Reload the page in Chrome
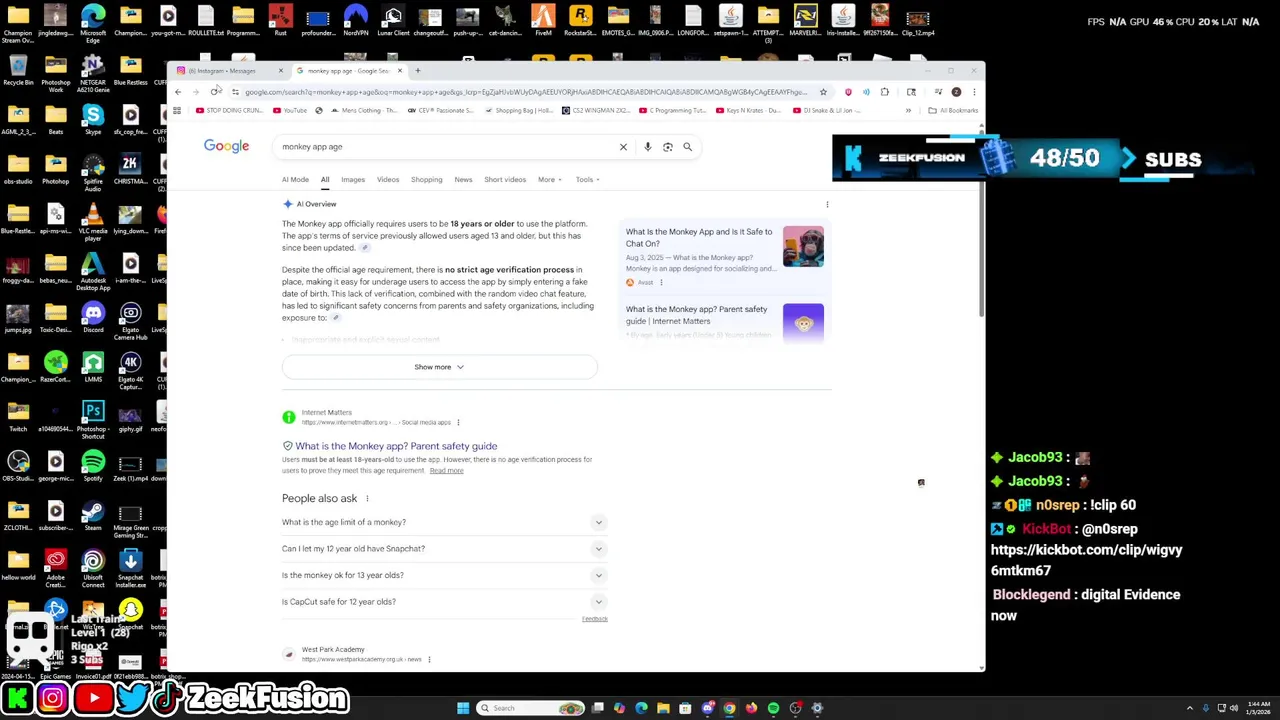Viewport: 1280px width, 720px height. [215, 92]
